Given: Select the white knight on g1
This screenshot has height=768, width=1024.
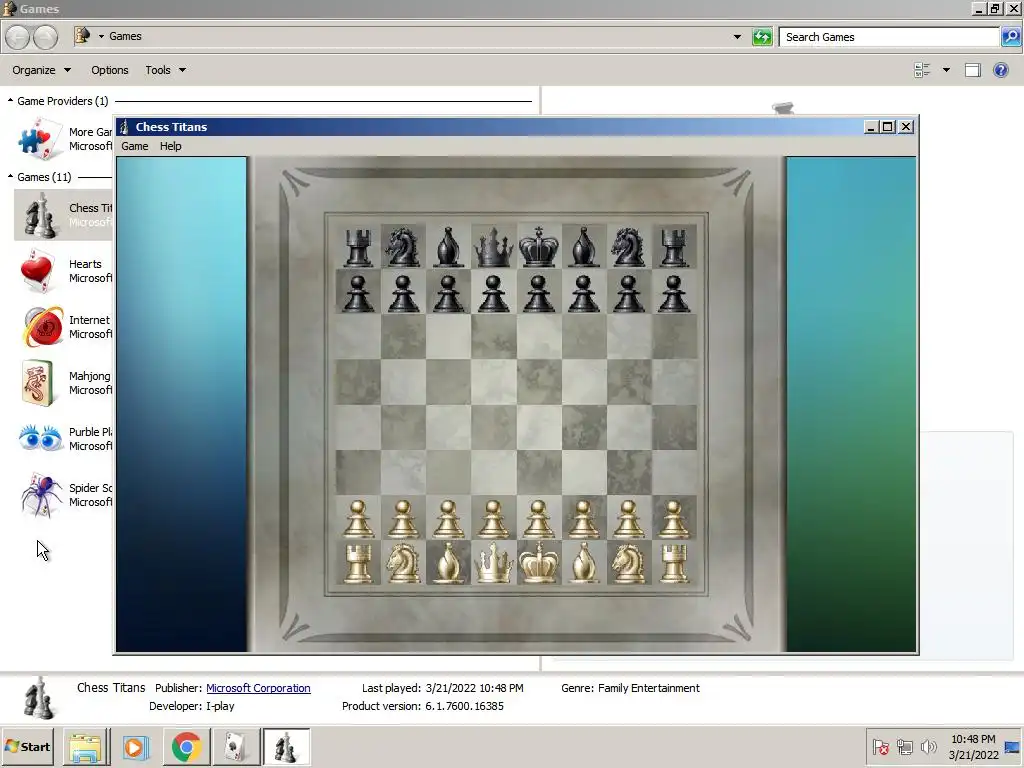Looking at the screenshot, I should 628,563.
